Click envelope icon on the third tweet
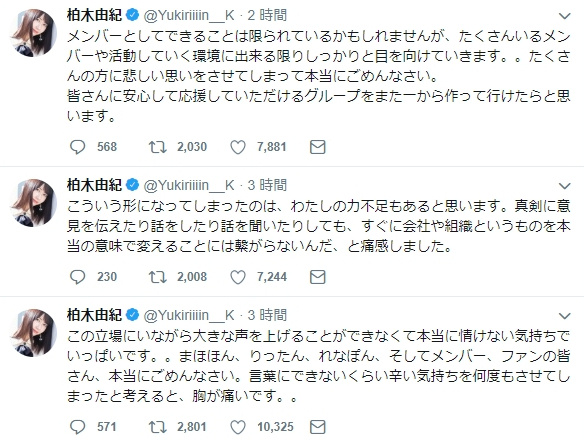Image resolution: width=584 pixels, height=441 pixels. [318, 427]
